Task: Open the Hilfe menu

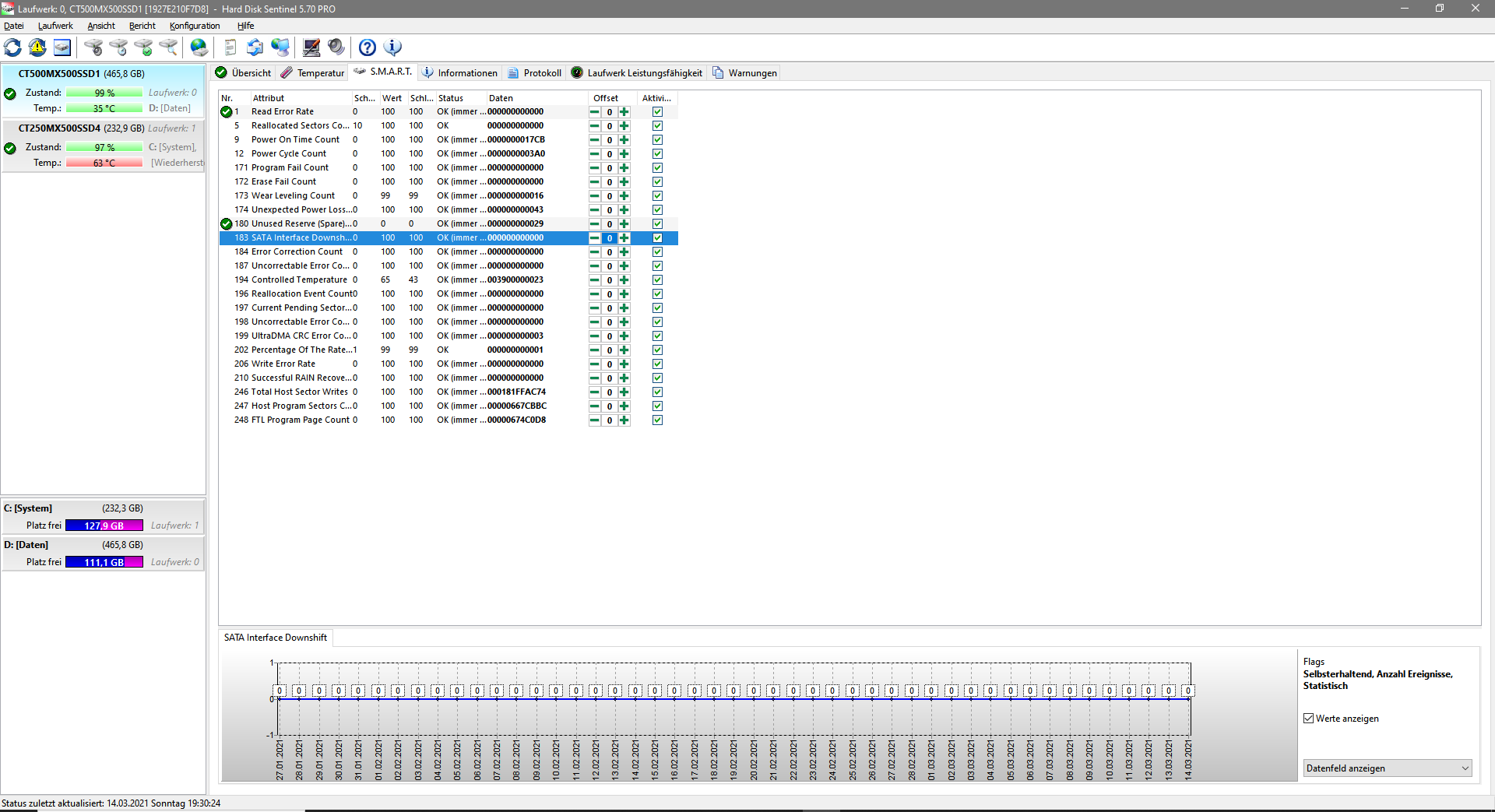Action: click(246, 26)
